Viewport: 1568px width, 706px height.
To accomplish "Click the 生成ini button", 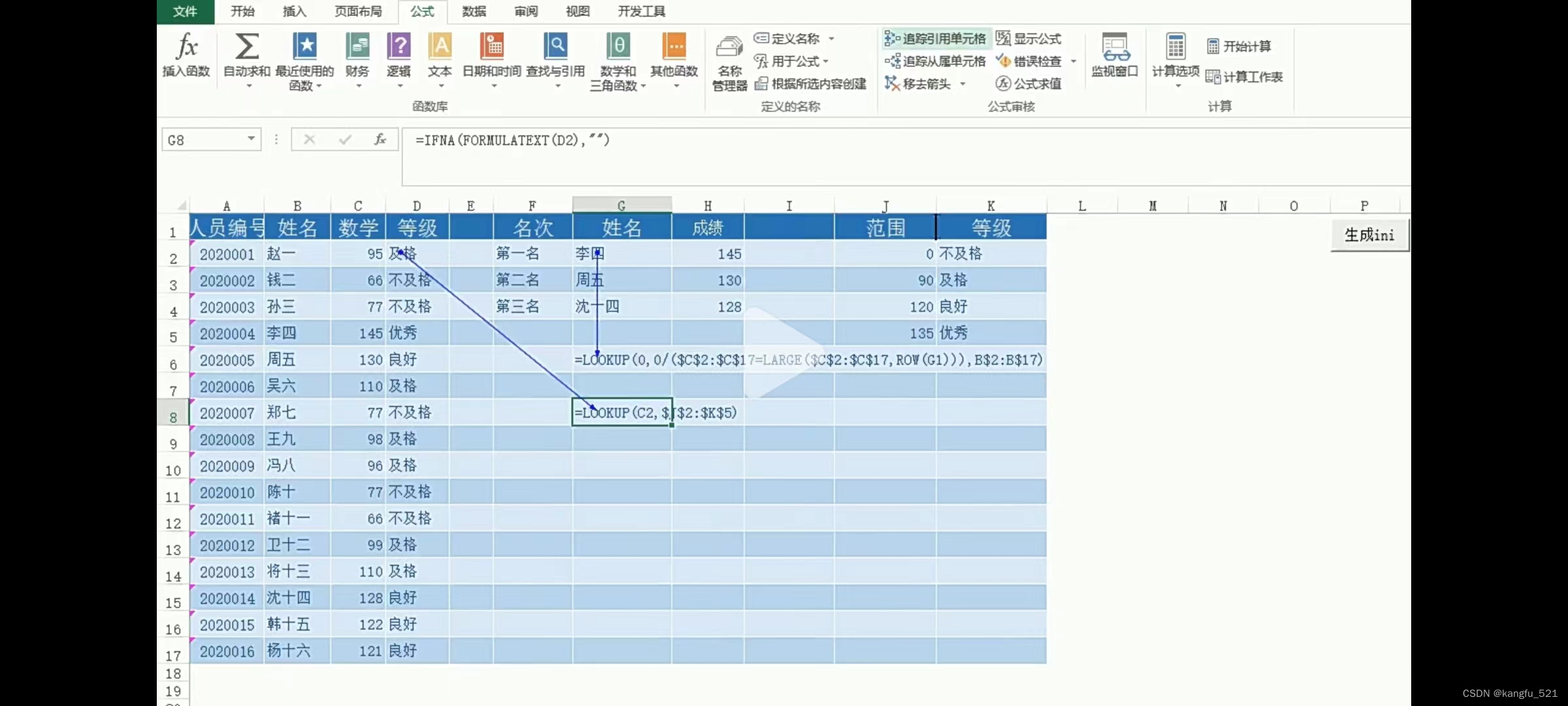I will click(1369, 235).
